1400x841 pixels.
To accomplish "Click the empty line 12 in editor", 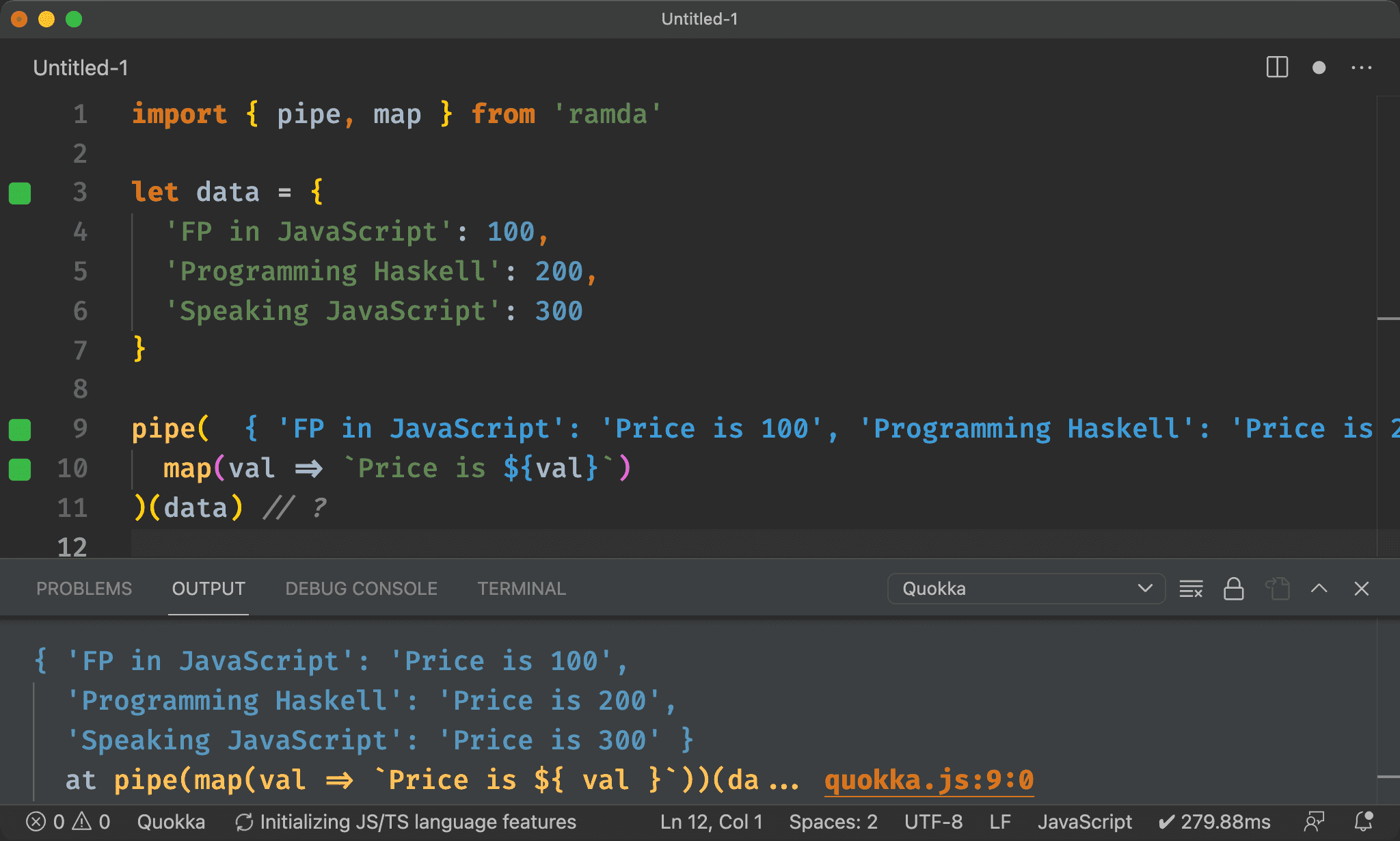I will coord(752,543).
